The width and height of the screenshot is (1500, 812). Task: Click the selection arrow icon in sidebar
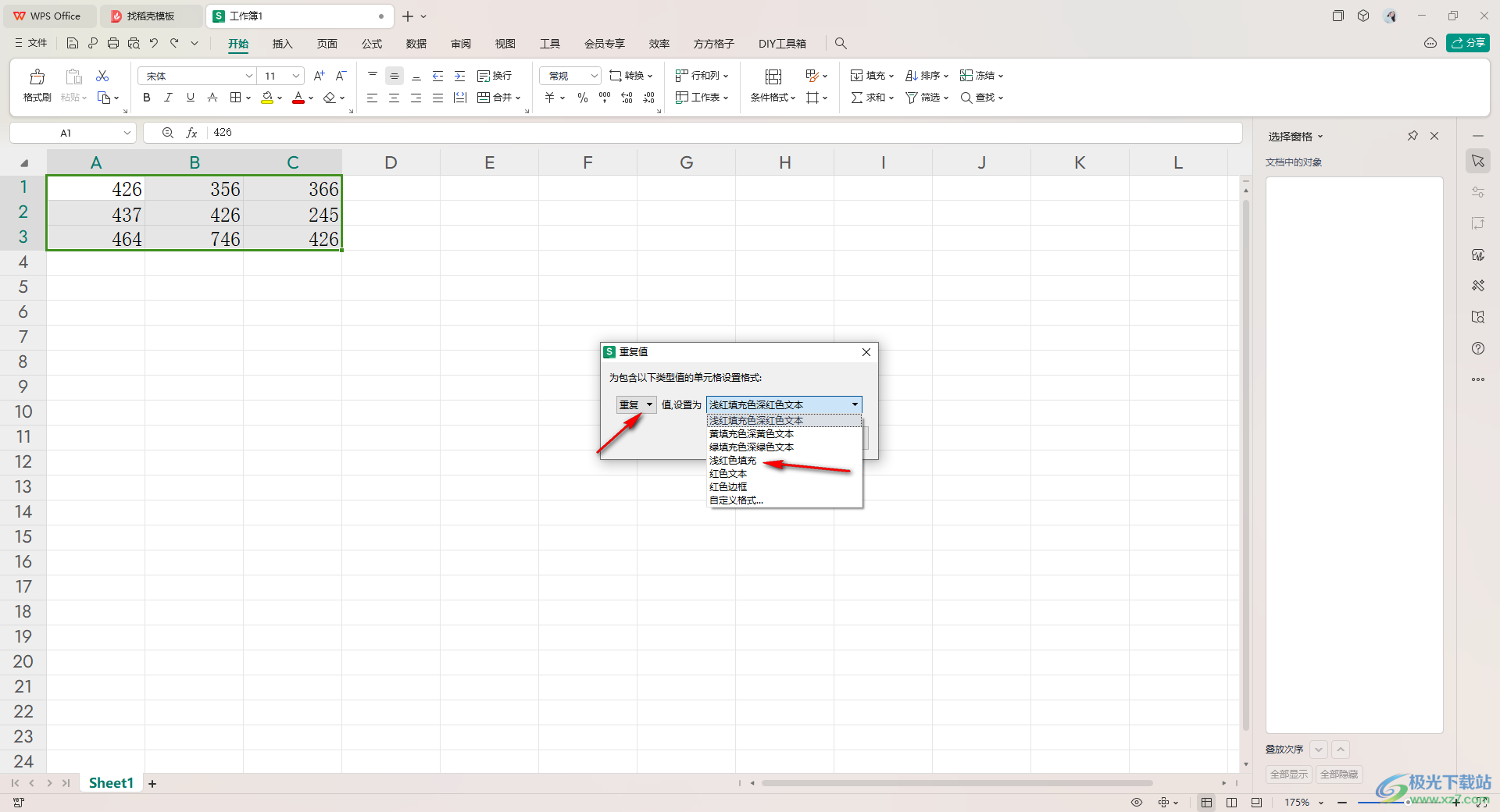point(1478,161)
